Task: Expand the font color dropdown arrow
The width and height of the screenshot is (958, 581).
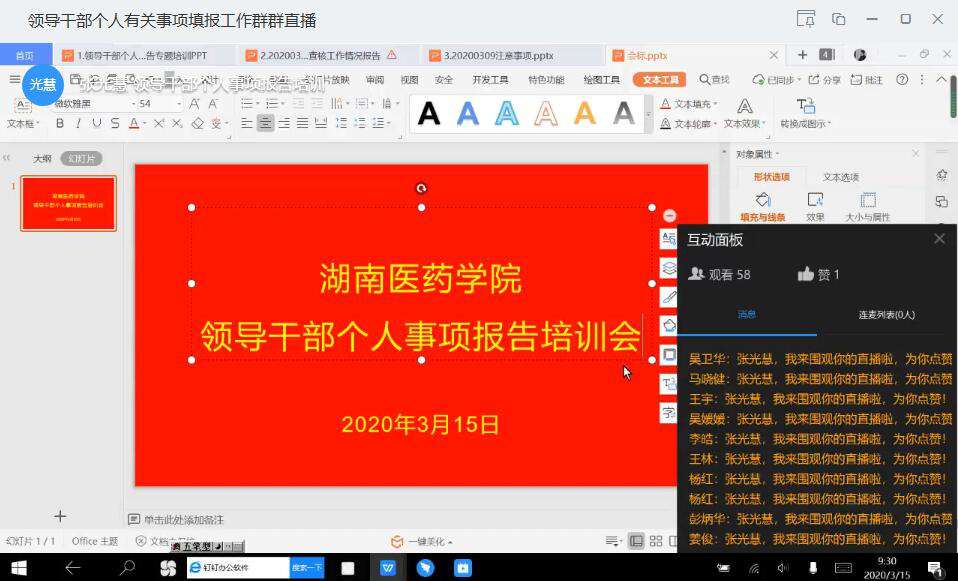Action: click(145, 123)
